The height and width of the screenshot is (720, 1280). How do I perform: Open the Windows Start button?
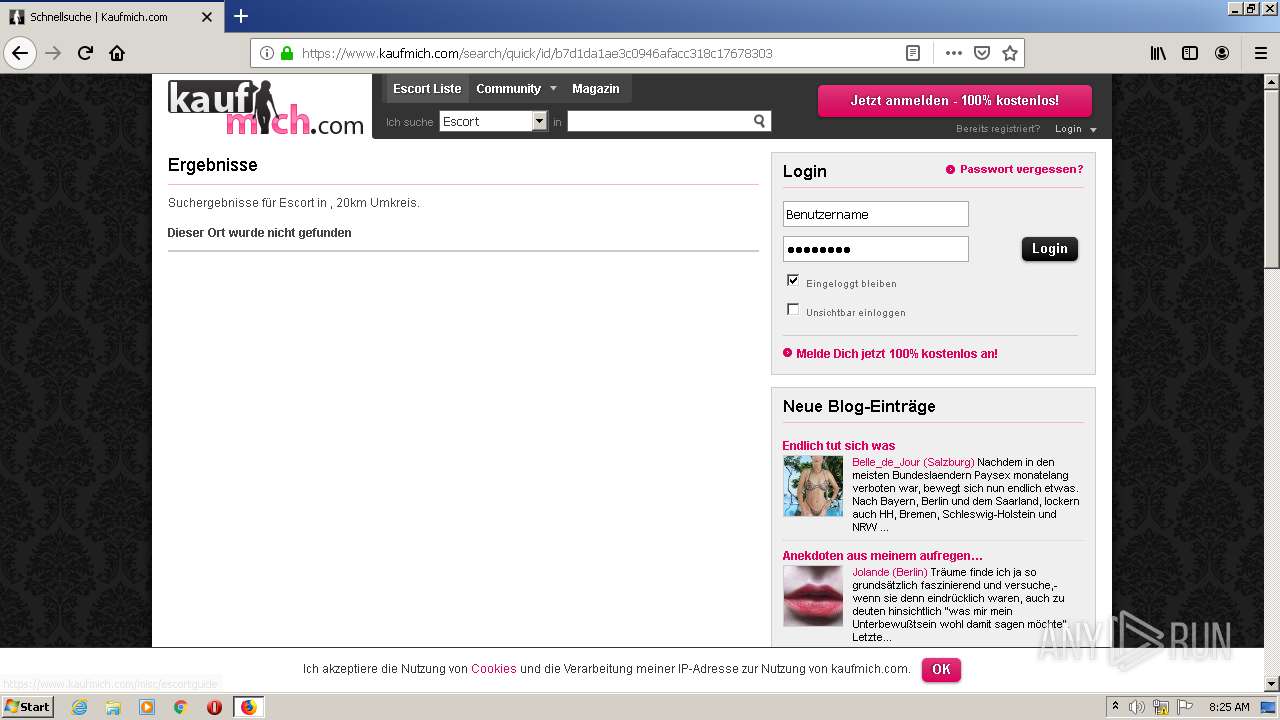(x=27, y=707)
